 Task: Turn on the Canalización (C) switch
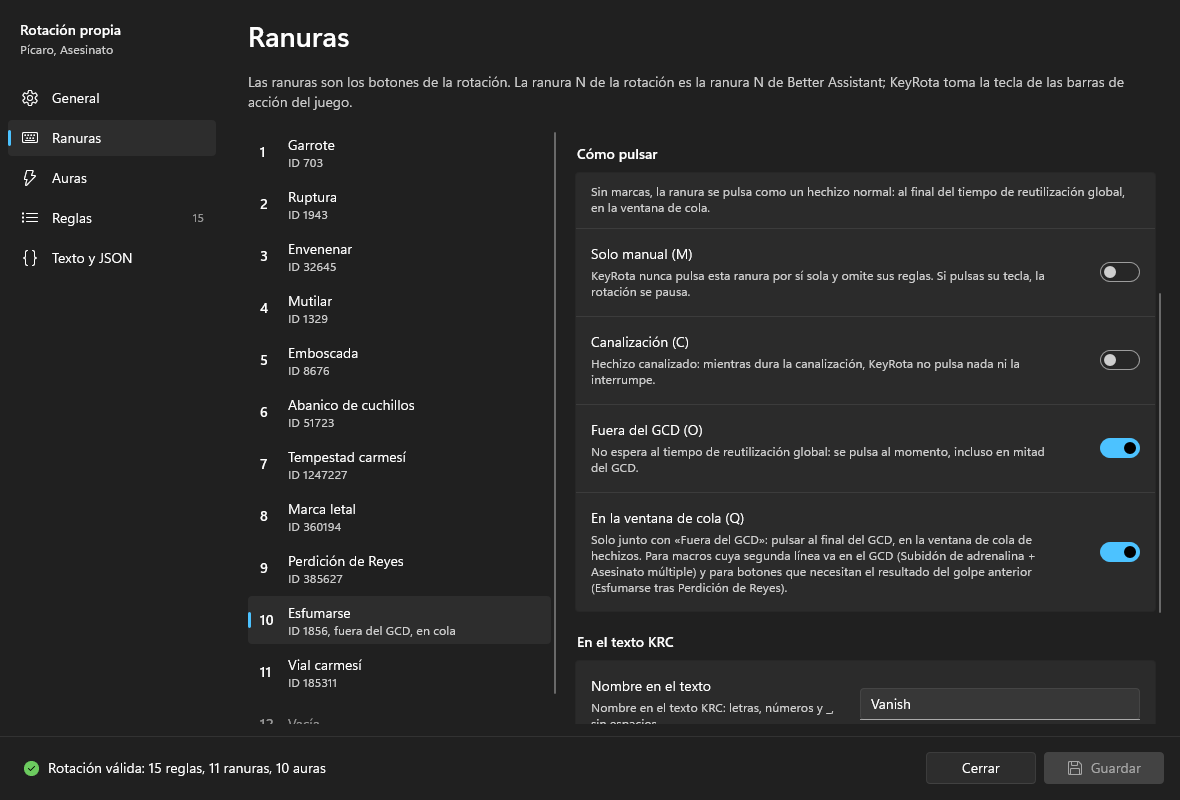pos(1119,360)
